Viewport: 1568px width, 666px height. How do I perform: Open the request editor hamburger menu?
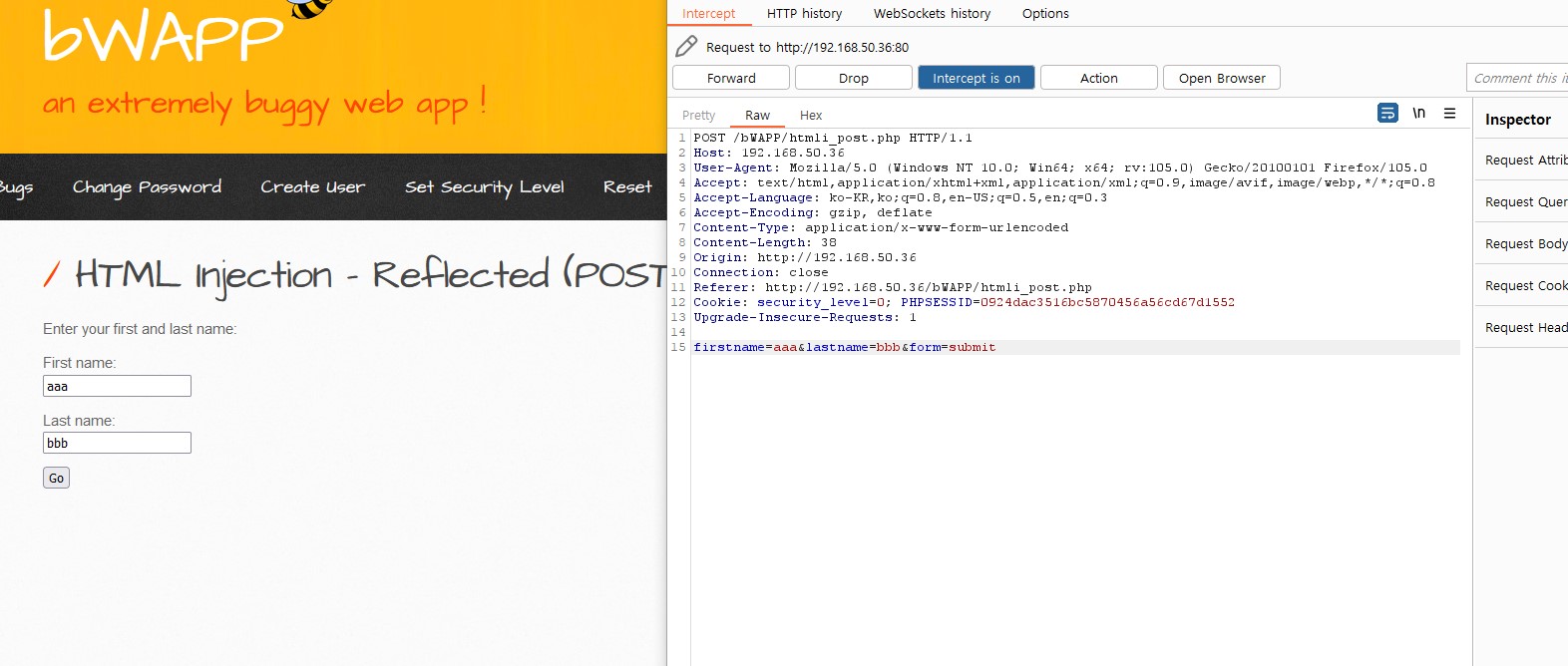(x=1449, y=113)
